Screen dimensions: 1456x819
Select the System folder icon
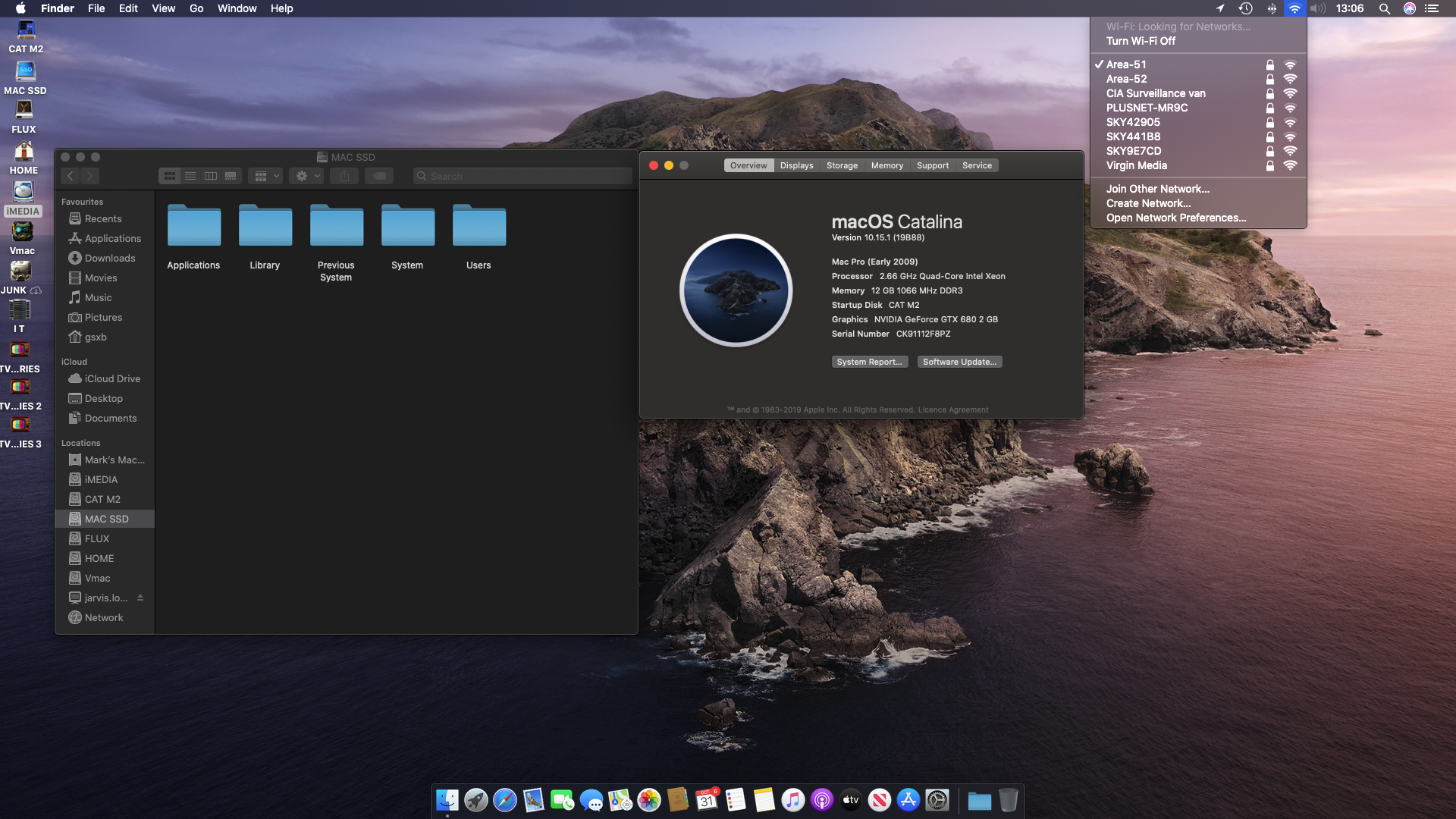(407, 225)
